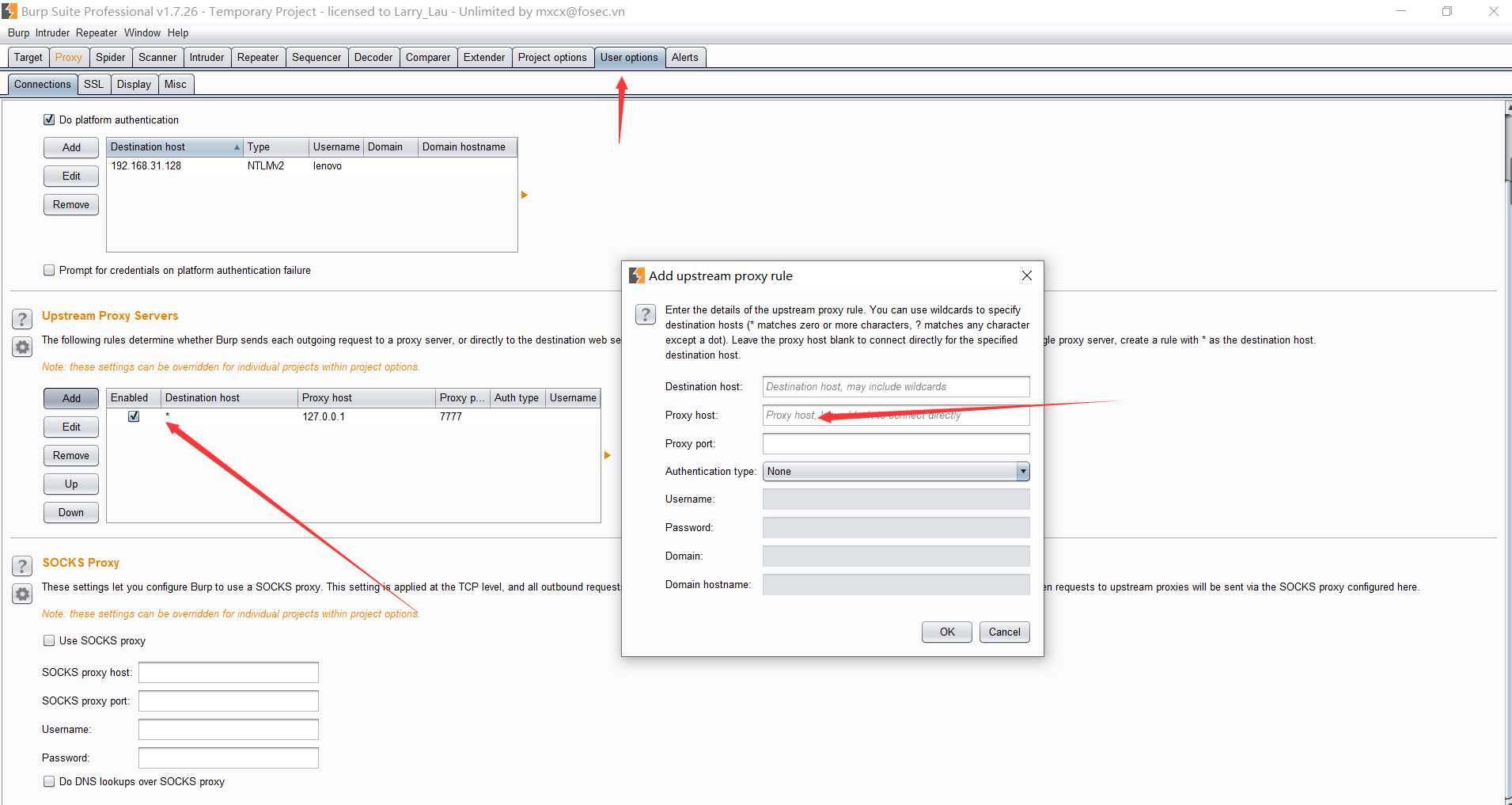Switch to the Target tab
Viewport: 1512px width, 805px height.
(28, 57)
